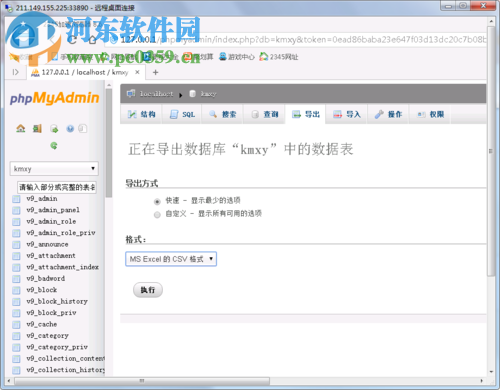Open the v9_collection_history table
This screenshot has height=390, width=500.
(x=65, y=370)
